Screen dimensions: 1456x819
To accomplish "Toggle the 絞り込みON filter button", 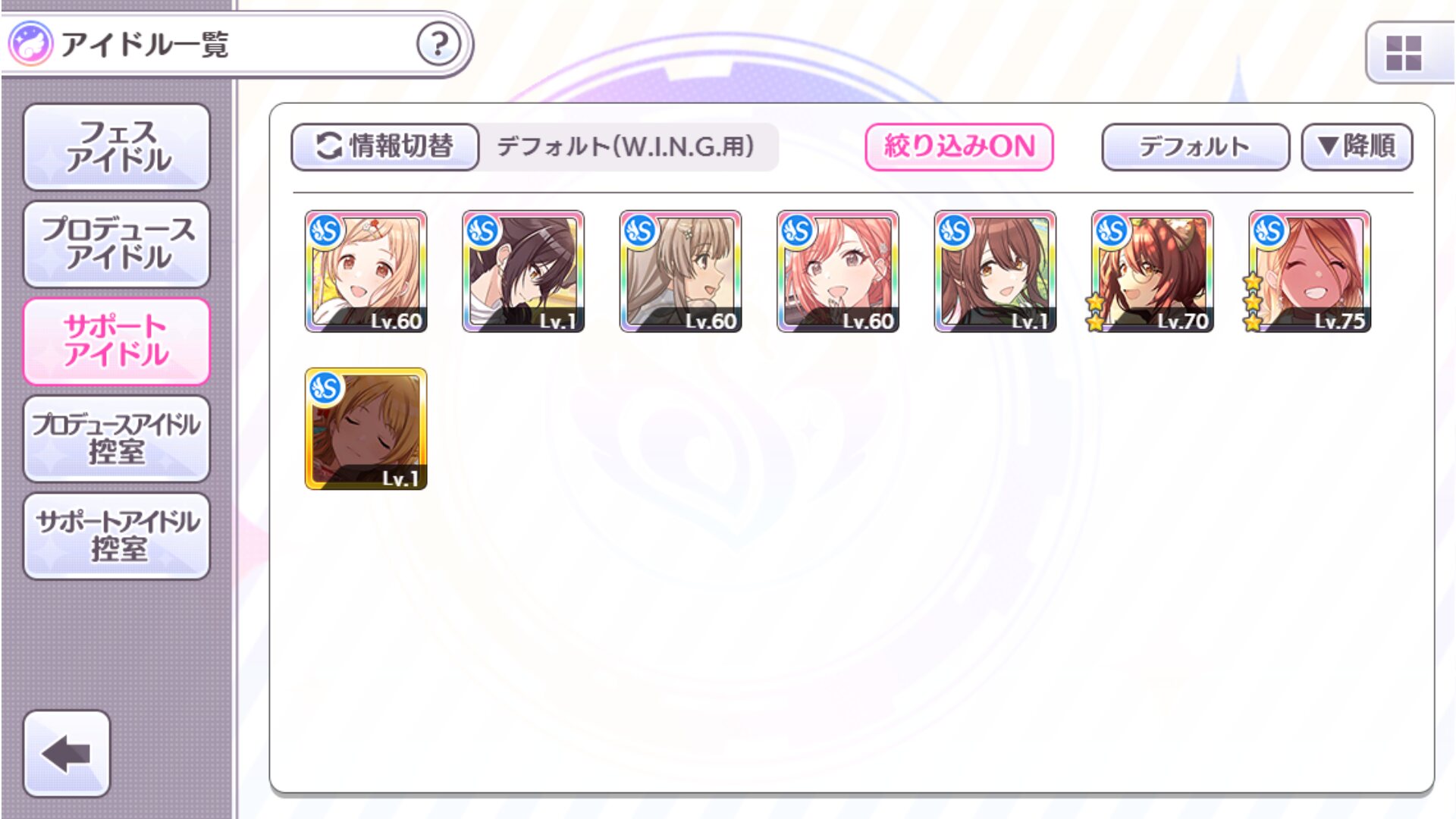I will point(959,146).
